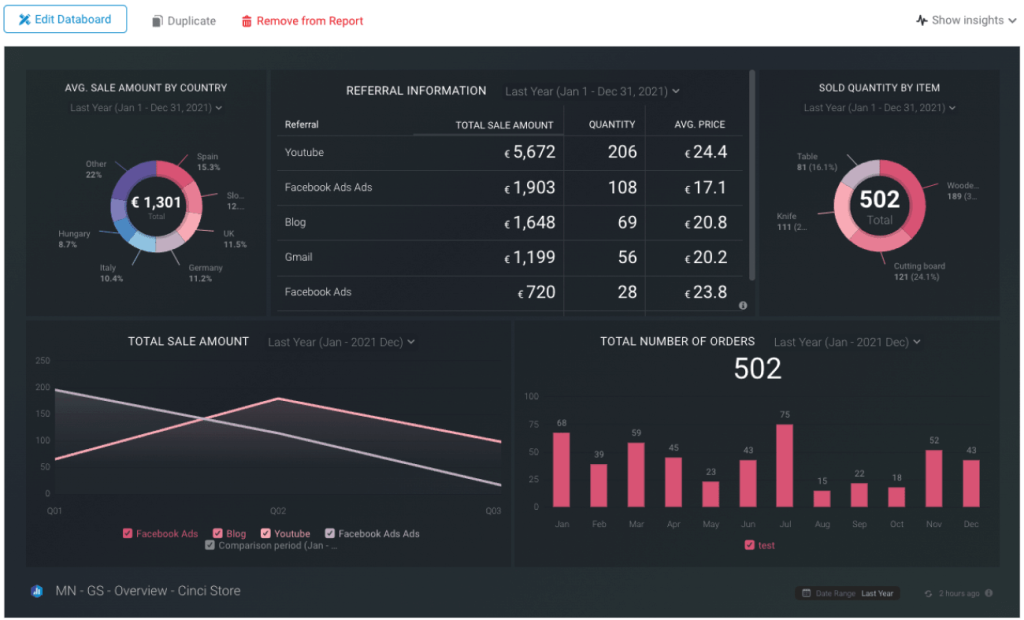Click the Hungary 8.7% donut label

tap(74, 239)
